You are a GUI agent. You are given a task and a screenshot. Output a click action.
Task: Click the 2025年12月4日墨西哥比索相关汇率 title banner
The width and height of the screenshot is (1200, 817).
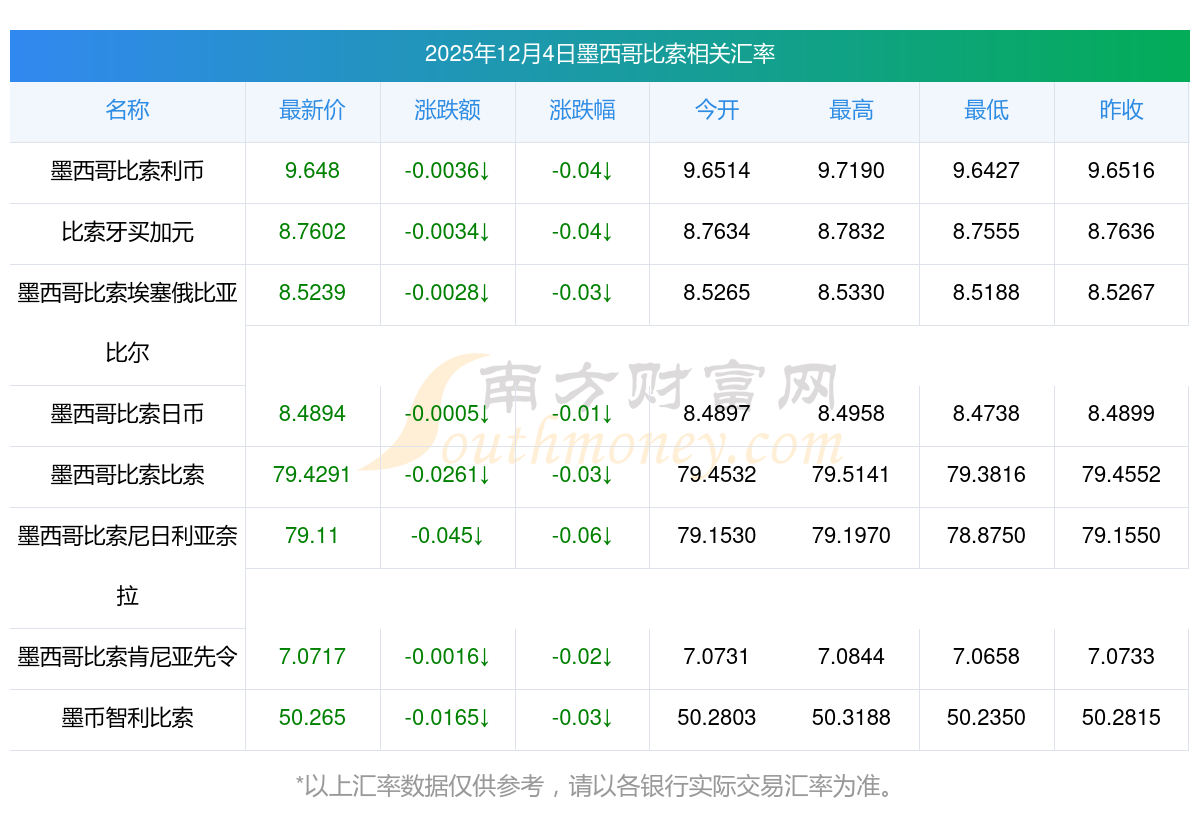tap(600, 54)
